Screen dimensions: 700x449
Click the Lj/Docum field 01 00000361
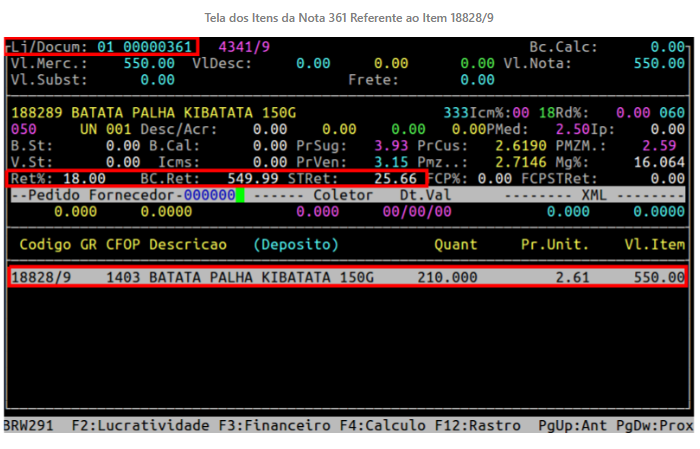tap(140, 47)
